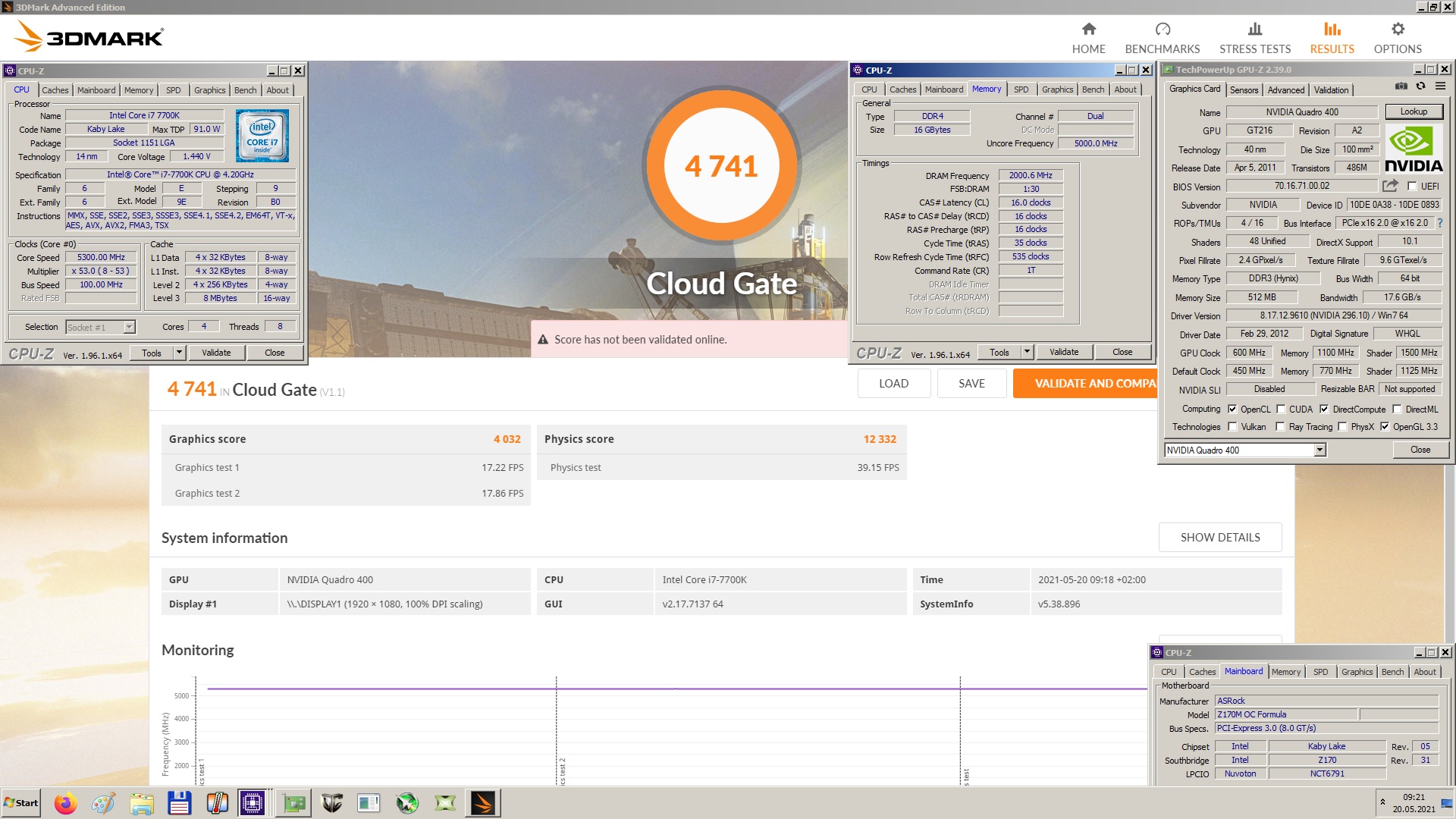The image size is (1456, 819).
Task: Click the green jet taskbar icon
Action: (407, 803)
